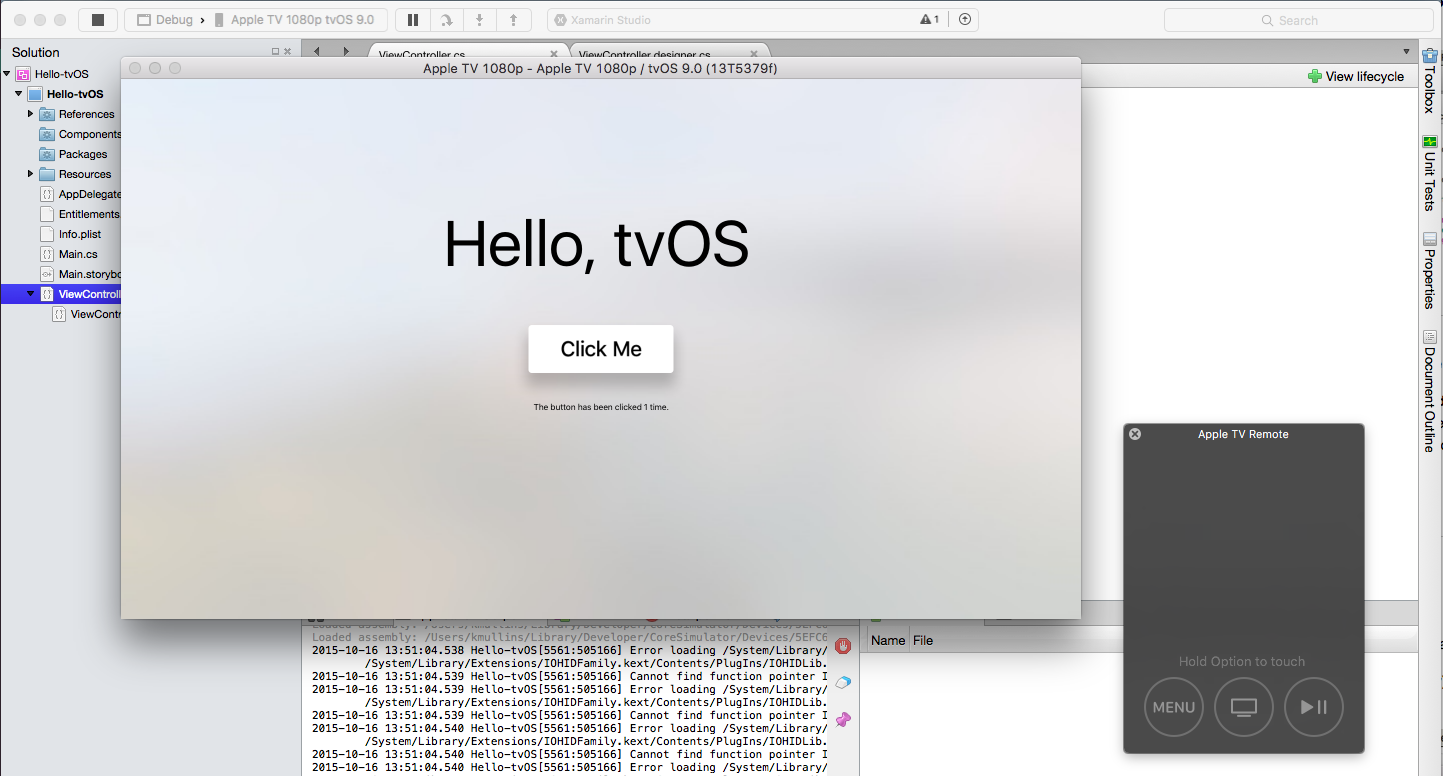Image resolution: width=1443 pixels, height=776 pixels.
Task: Click the green plus View lifecycle icon
Action: coord(1315,76)
